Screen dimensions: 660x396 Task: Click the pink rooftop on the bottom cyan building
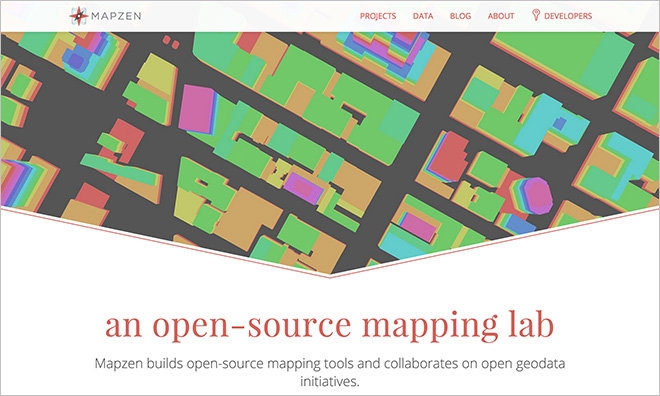pos(418,227)
